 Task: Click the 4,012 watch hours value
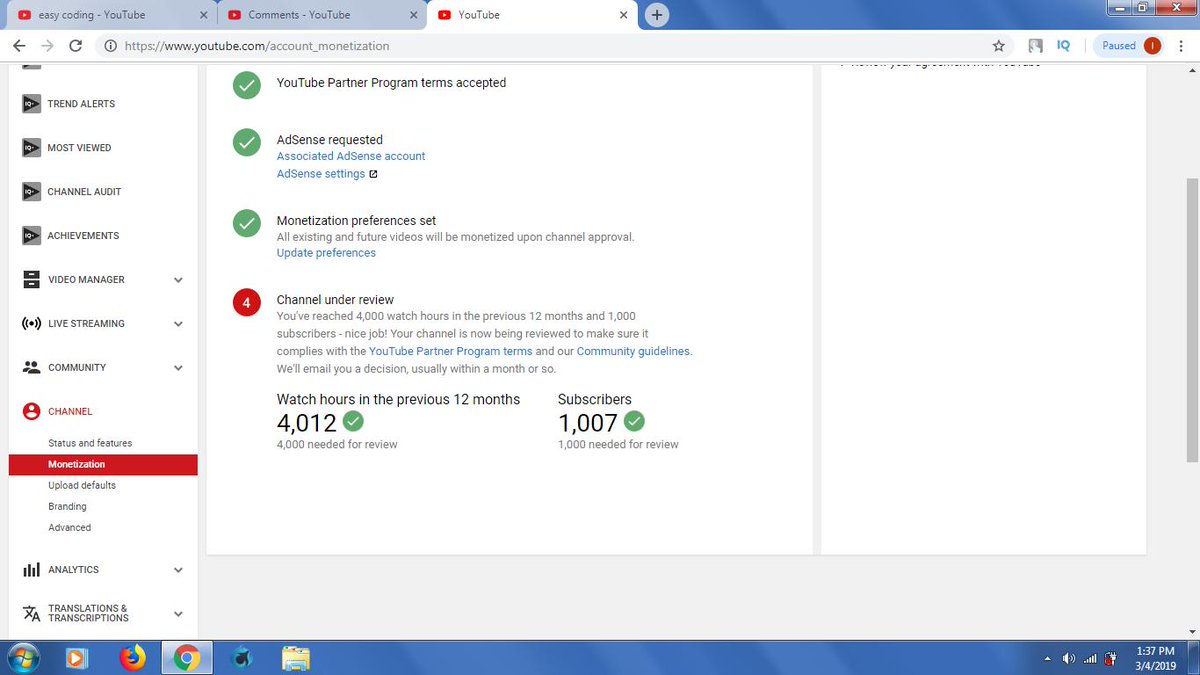click(x=307, y=423)
